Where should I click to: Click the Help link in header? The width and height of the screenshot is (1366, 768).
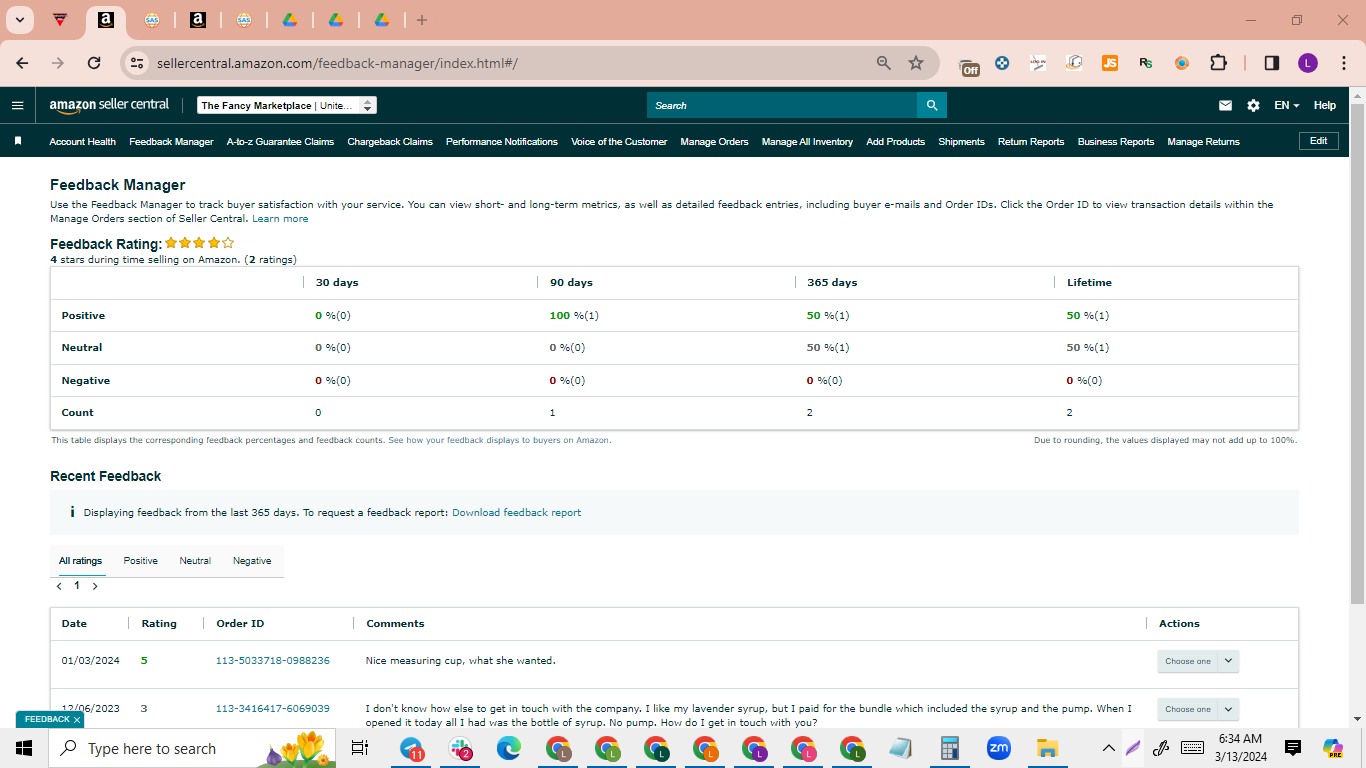point(1325,105)
